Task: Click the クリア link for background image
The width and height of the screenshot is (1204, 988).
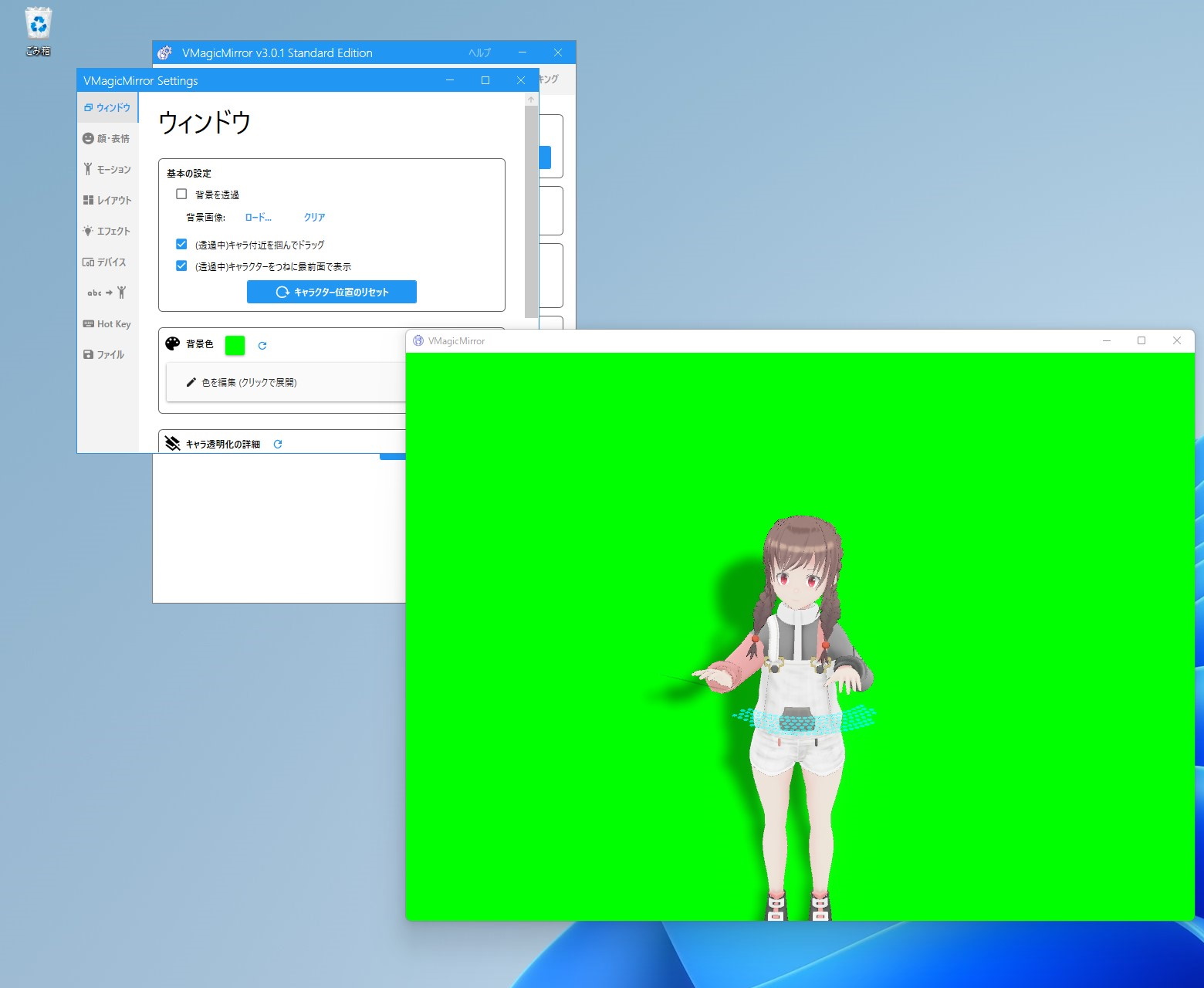Action: pos(314,217)
